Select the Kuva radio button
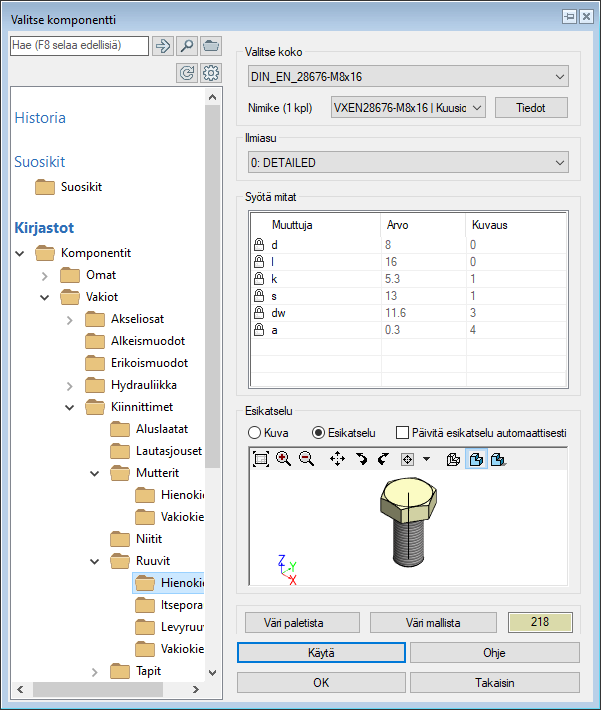 [x=254, y=433]
